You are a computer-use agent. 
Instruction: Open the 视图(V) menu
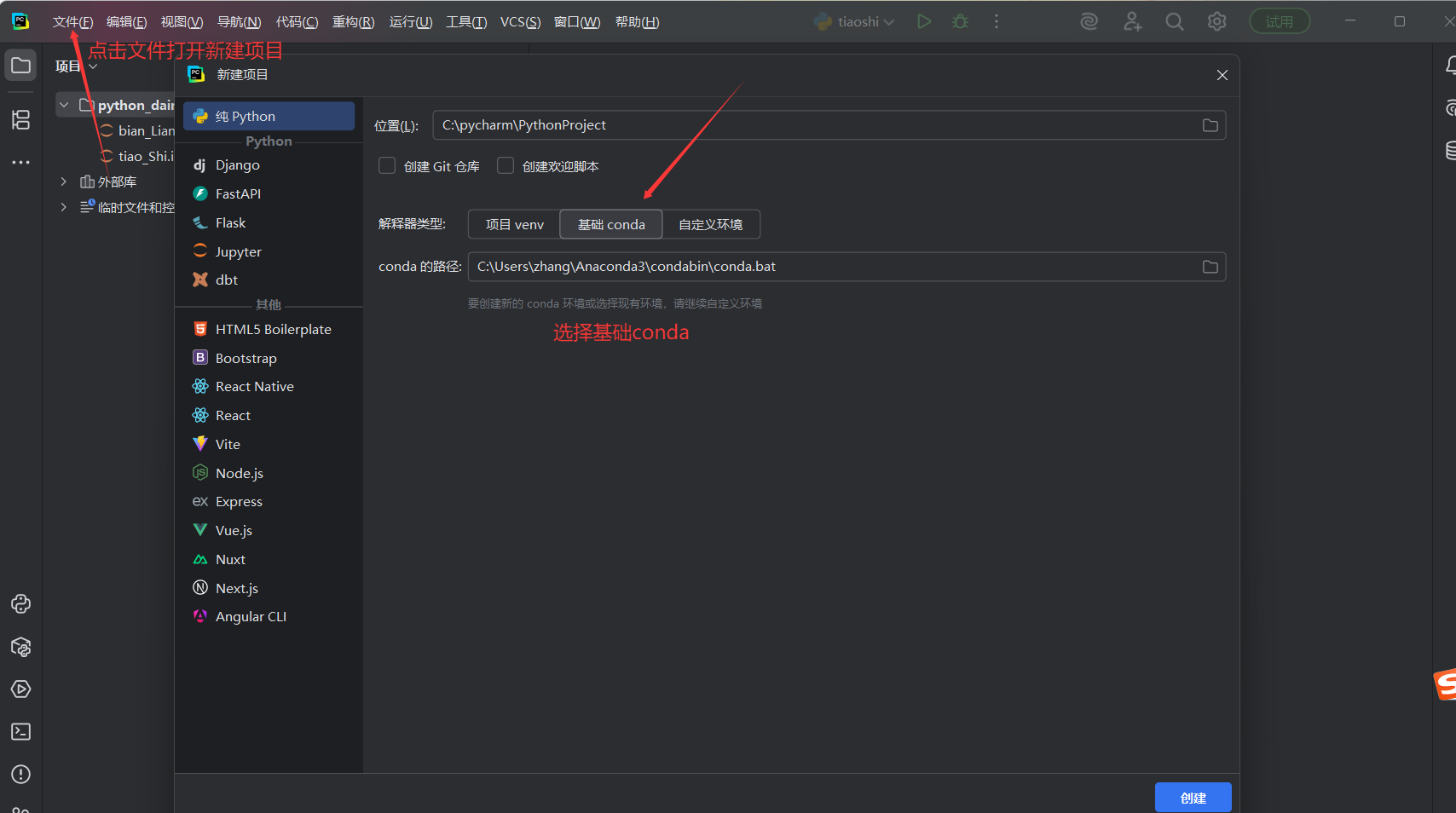182,22
